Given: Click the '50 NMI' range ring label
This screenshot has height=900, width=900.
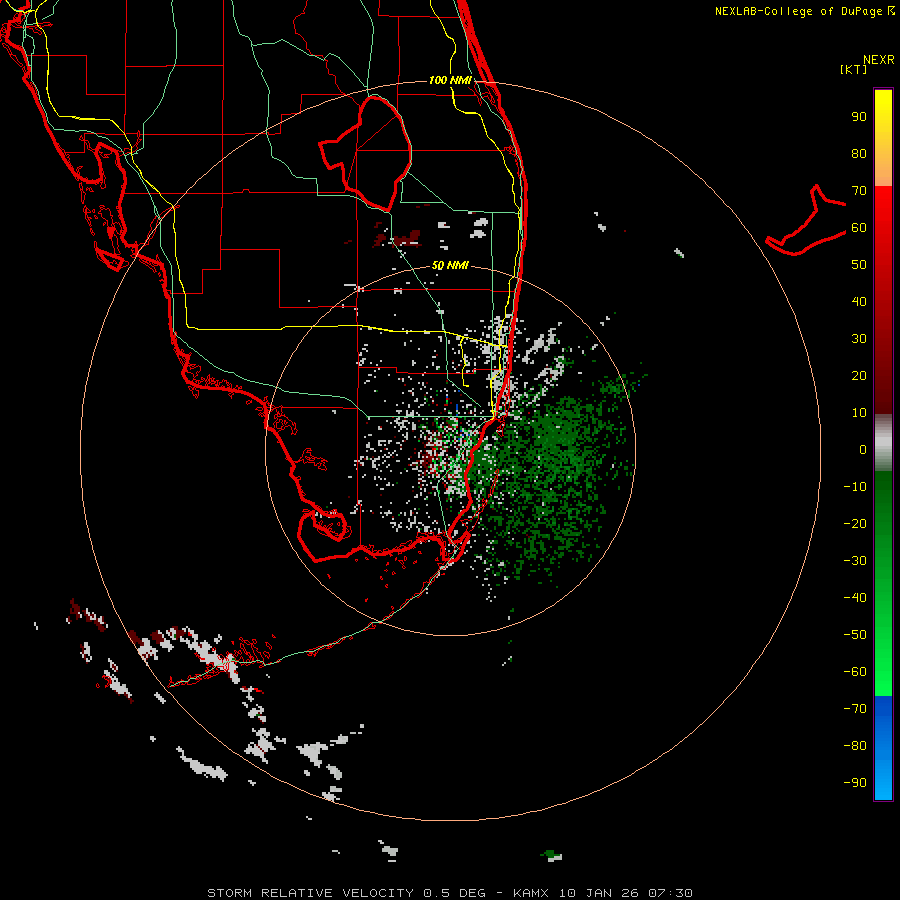Looking at the screenshot, I should (450, 265).
